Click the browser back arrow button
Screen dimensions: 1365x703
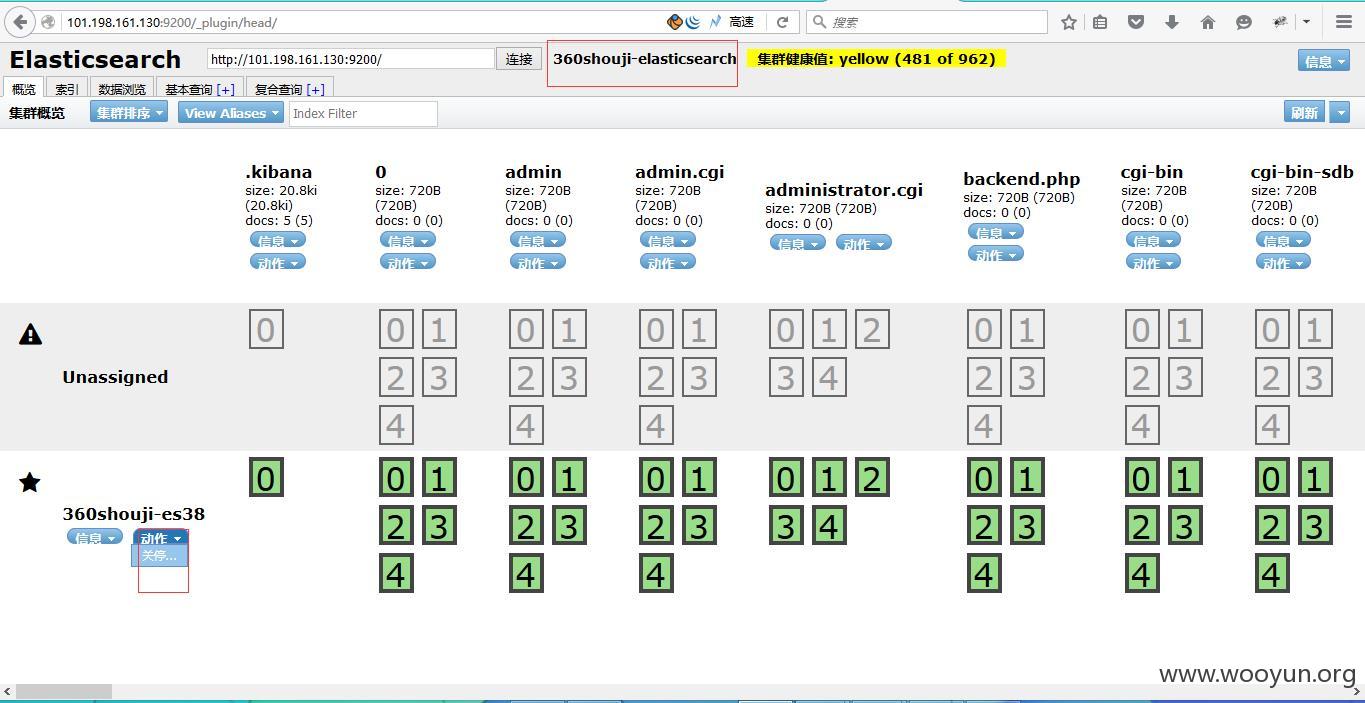coord(21,22)
